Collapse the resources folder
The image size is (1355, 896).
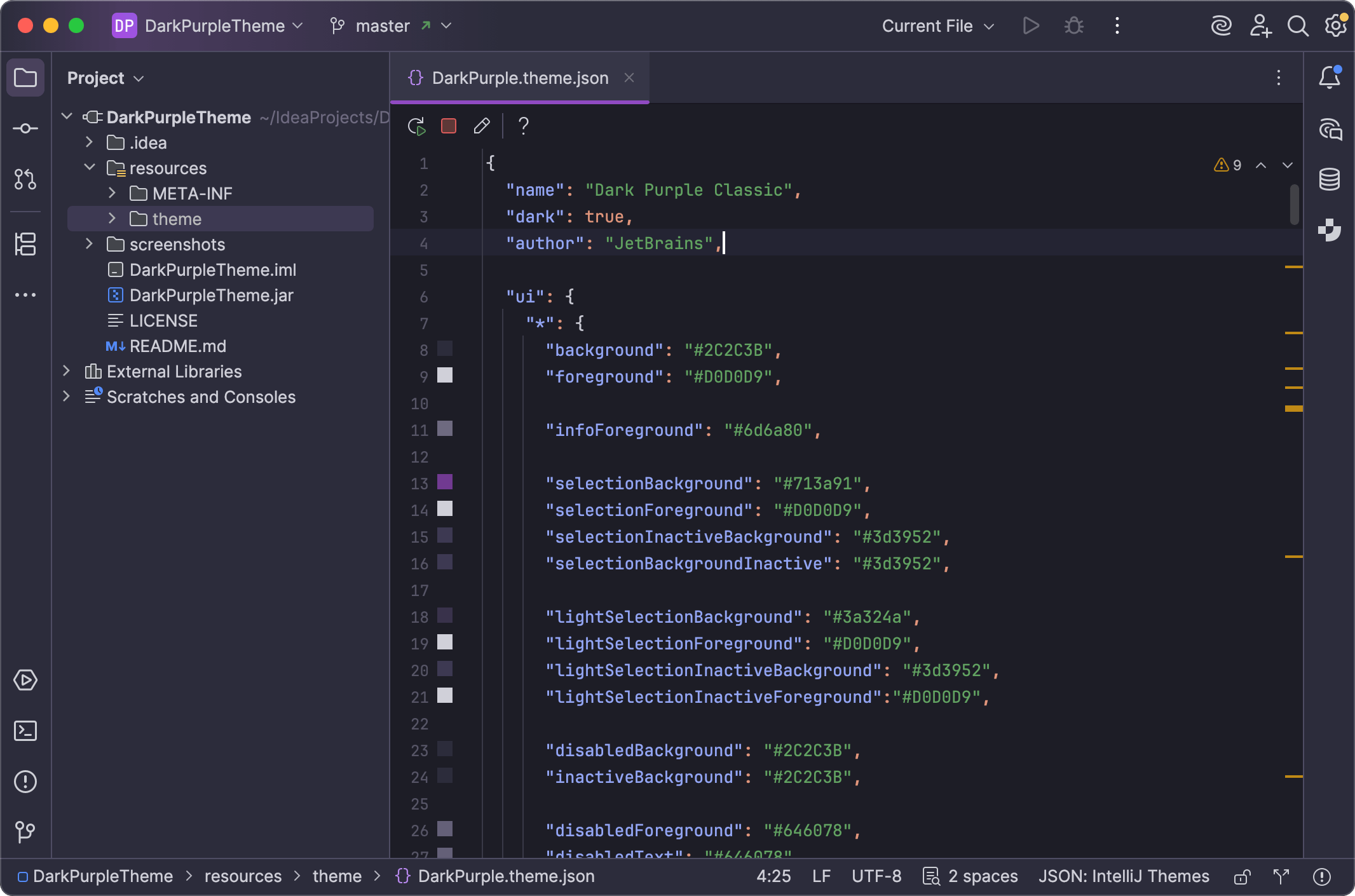pos(90,168)
